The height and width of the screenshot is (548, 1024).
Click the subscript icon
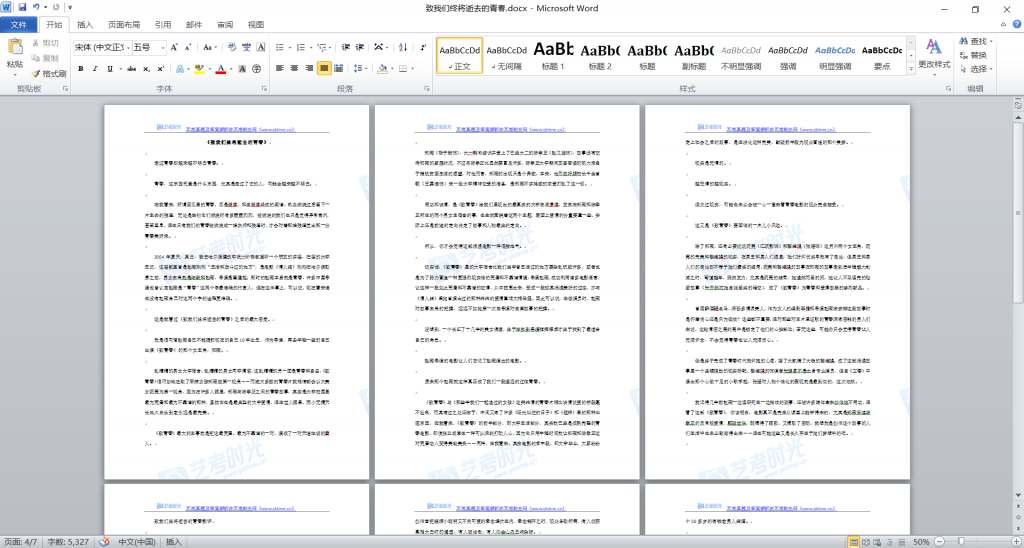point(144,69)
